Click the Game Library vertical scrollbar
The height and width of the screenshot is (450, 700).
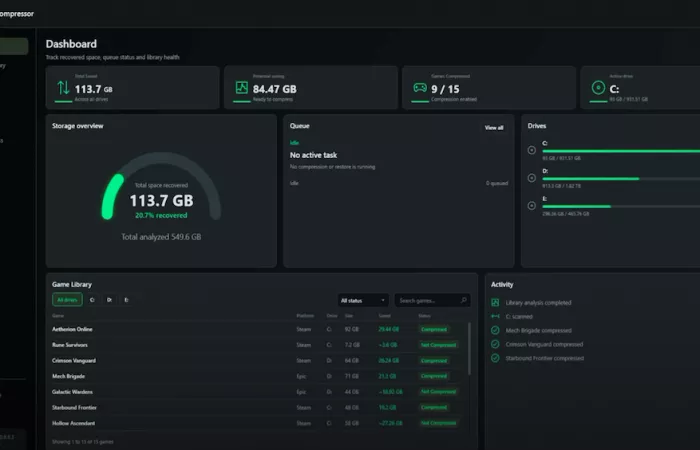[x=469, y=349]
